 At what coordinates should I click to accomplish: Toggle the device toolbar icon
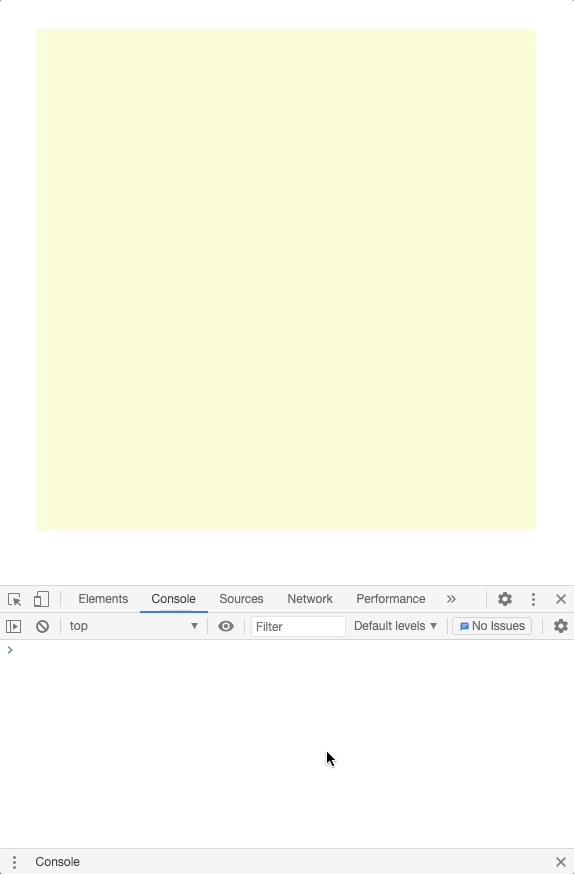pos(41,599)
